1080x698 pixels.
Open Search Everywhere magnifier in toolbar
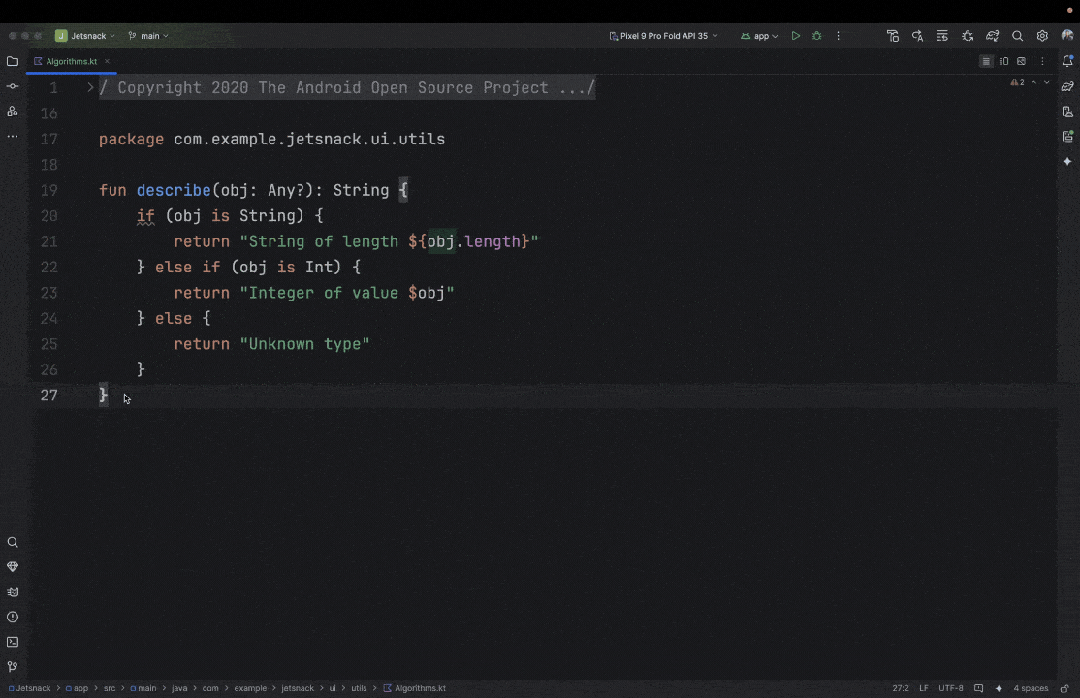pyautogui.click(x=1017, y=36)
